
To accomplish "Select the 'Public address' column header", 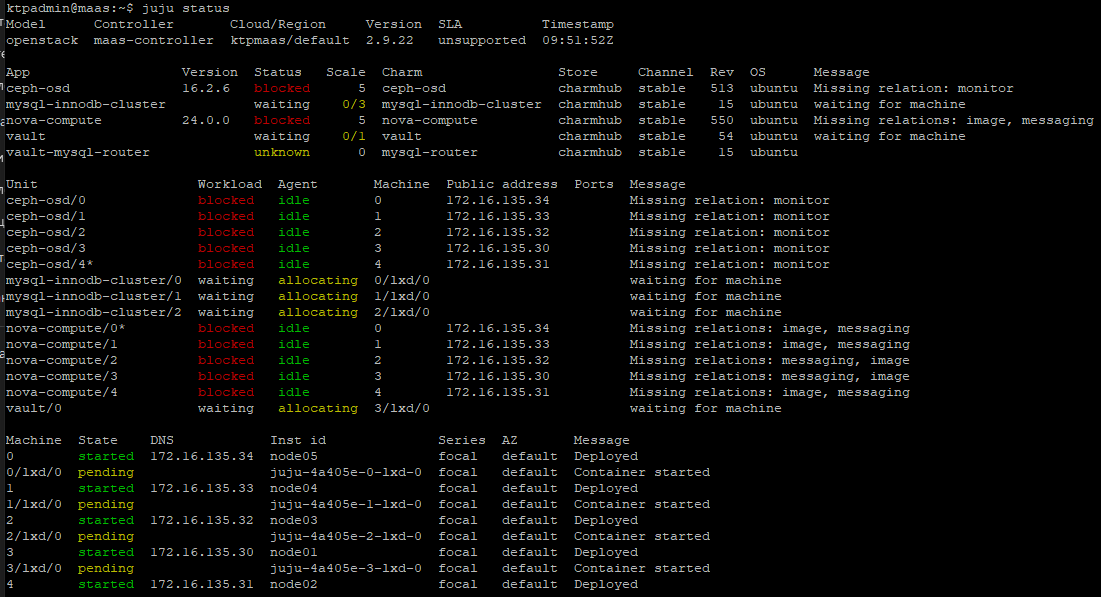I will [x=502, y=185].
